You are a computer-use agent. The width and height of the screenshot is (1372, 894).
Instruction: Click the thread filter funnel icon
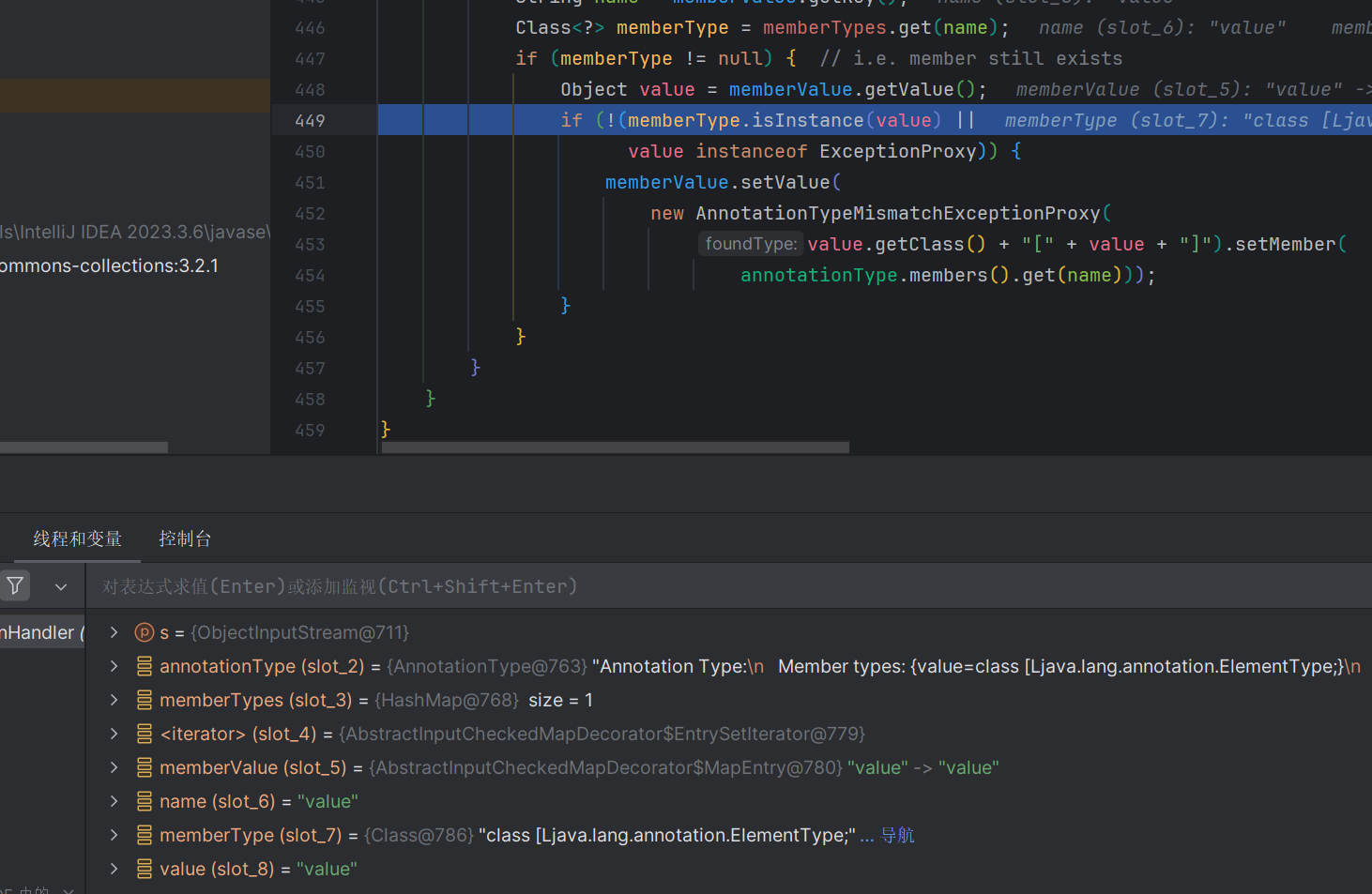point(15,586)
